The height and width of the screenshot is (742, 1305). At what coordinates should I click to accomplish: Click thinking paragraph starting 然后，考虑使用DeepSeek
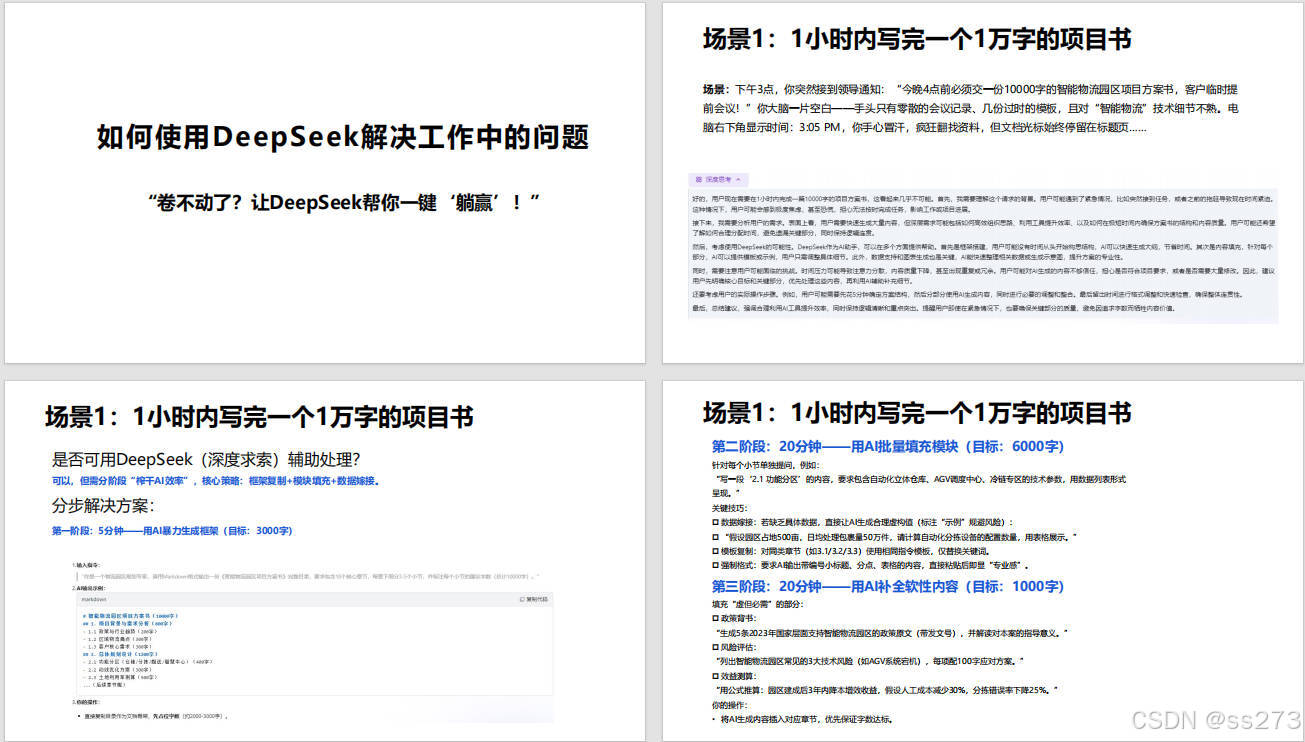point(984,252)
